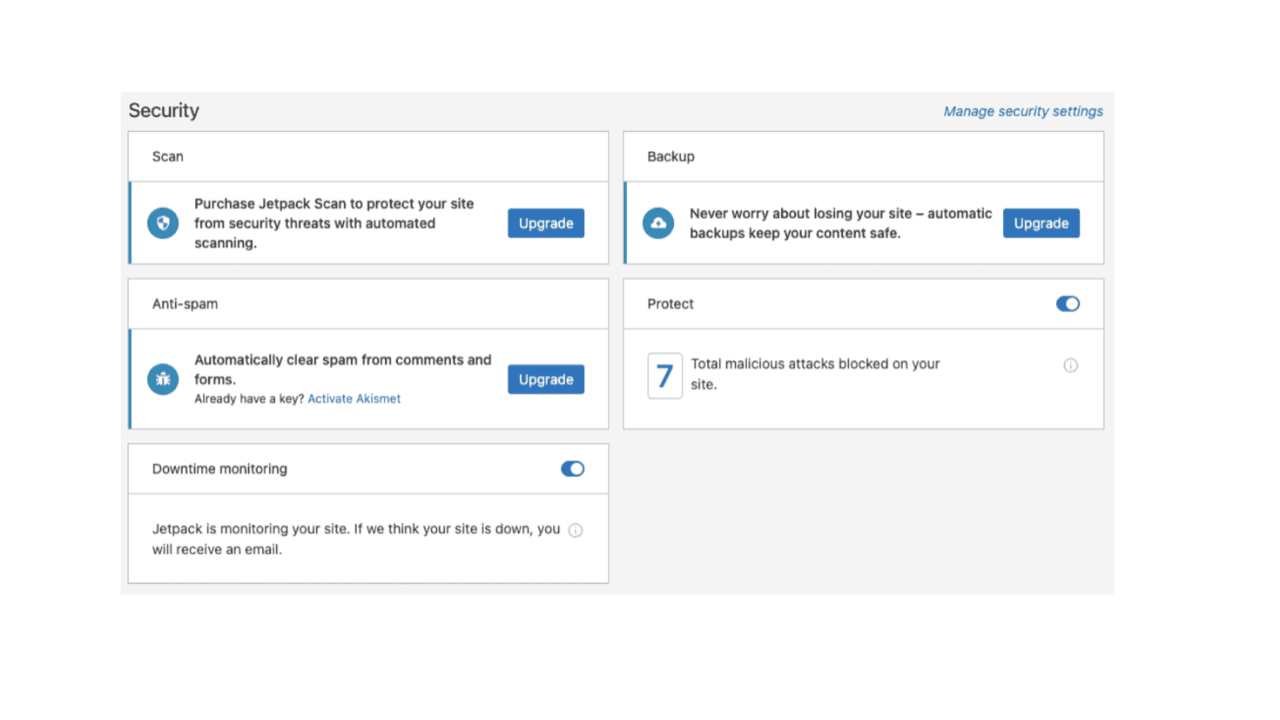This screenshot has height=720, width=1280.
Task: Click the 'Never worry about losing your site' text
Action: (841, 223)
